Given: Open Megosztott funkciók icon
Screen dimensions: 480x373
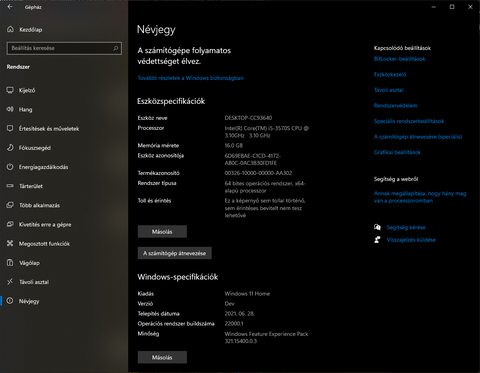Looking at the screenshot, I should pyautogui.click(x=10, y=243).
